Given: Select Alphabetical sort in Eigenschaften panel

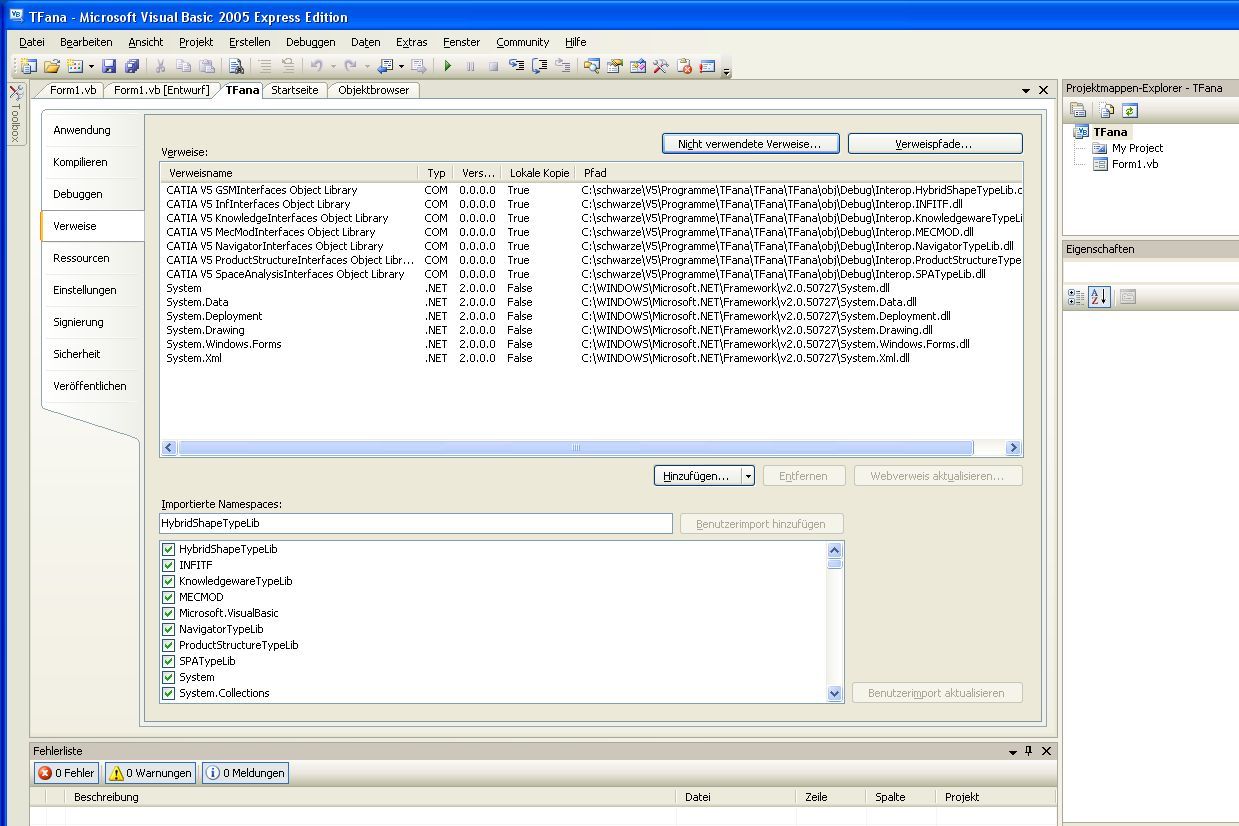Looking at the screenshot, I should (1099, 297).
